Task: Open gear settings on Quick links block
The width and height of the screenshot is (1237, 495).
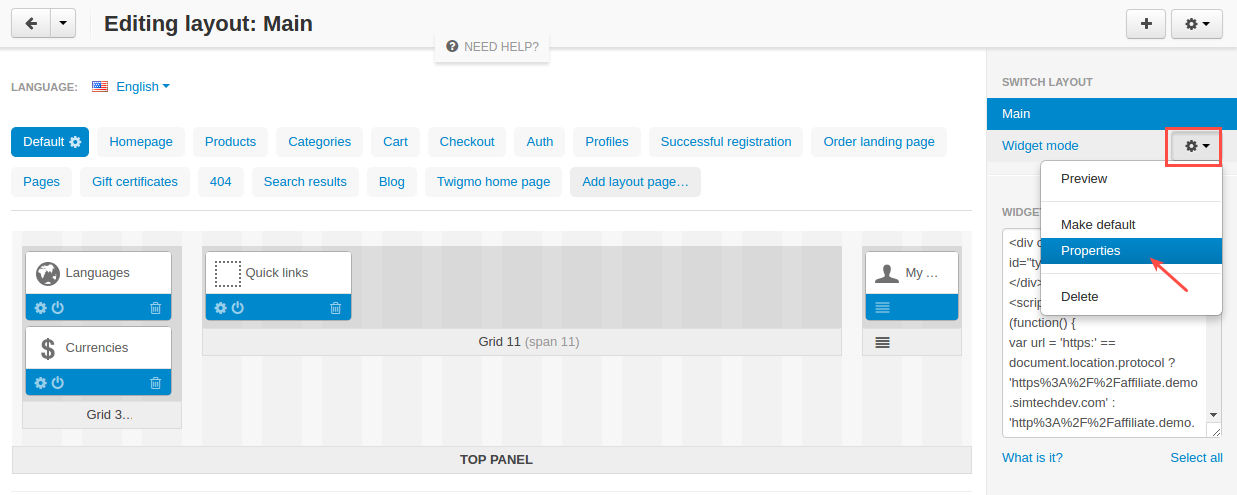Action: point(221,308)
